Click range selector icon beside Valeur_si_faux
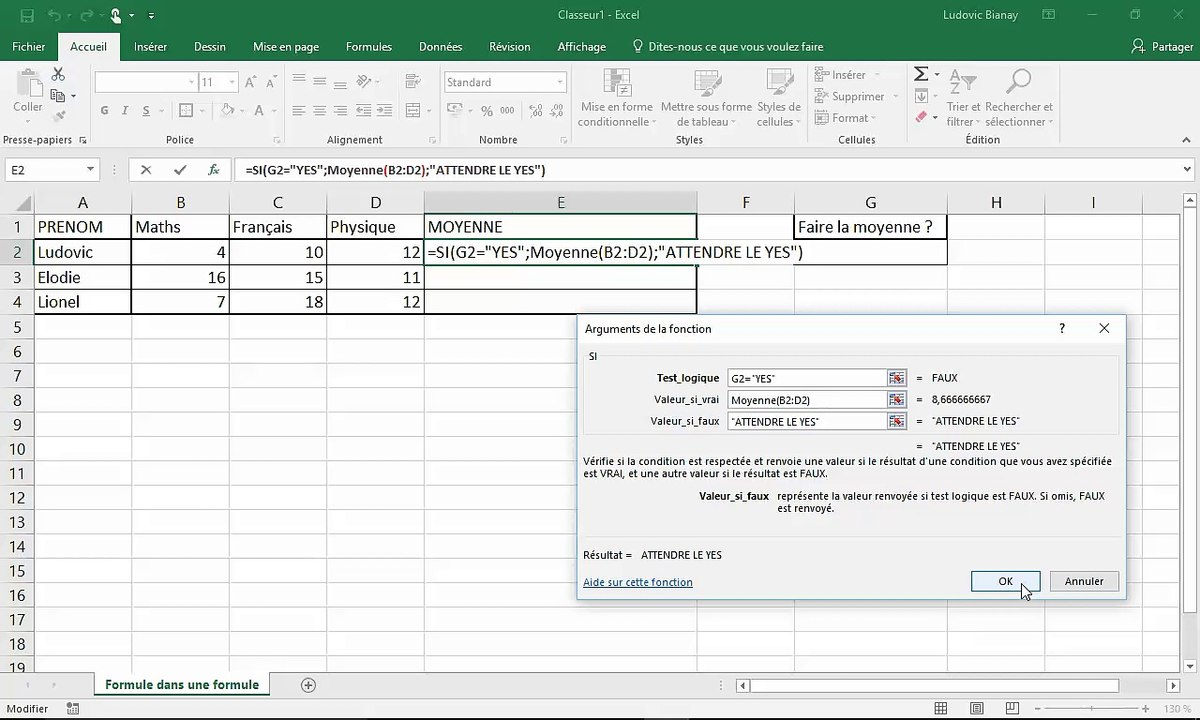Viewport: 1200px width, 720px height. (x=896, y=421)
